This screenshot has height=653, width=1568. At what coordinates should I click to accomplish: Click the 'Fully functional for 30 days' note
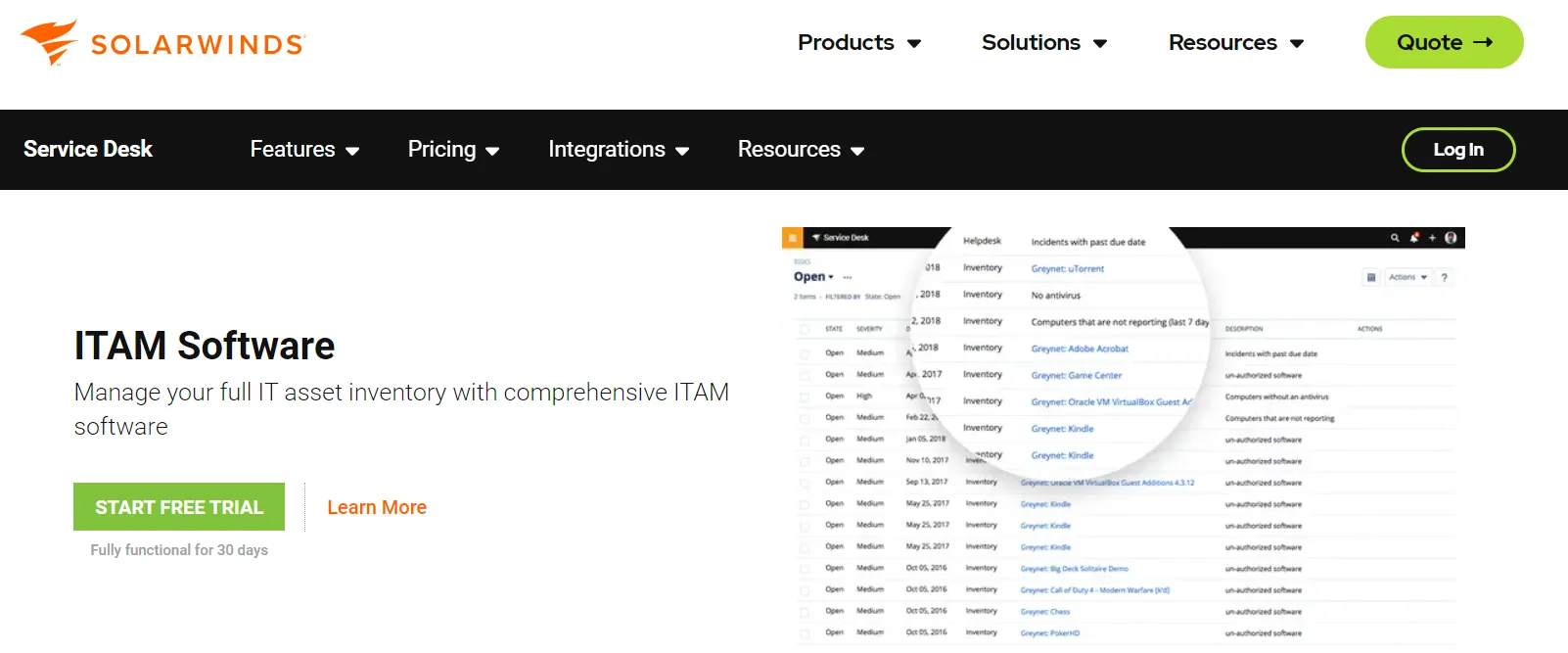click(x=179, y=550)
